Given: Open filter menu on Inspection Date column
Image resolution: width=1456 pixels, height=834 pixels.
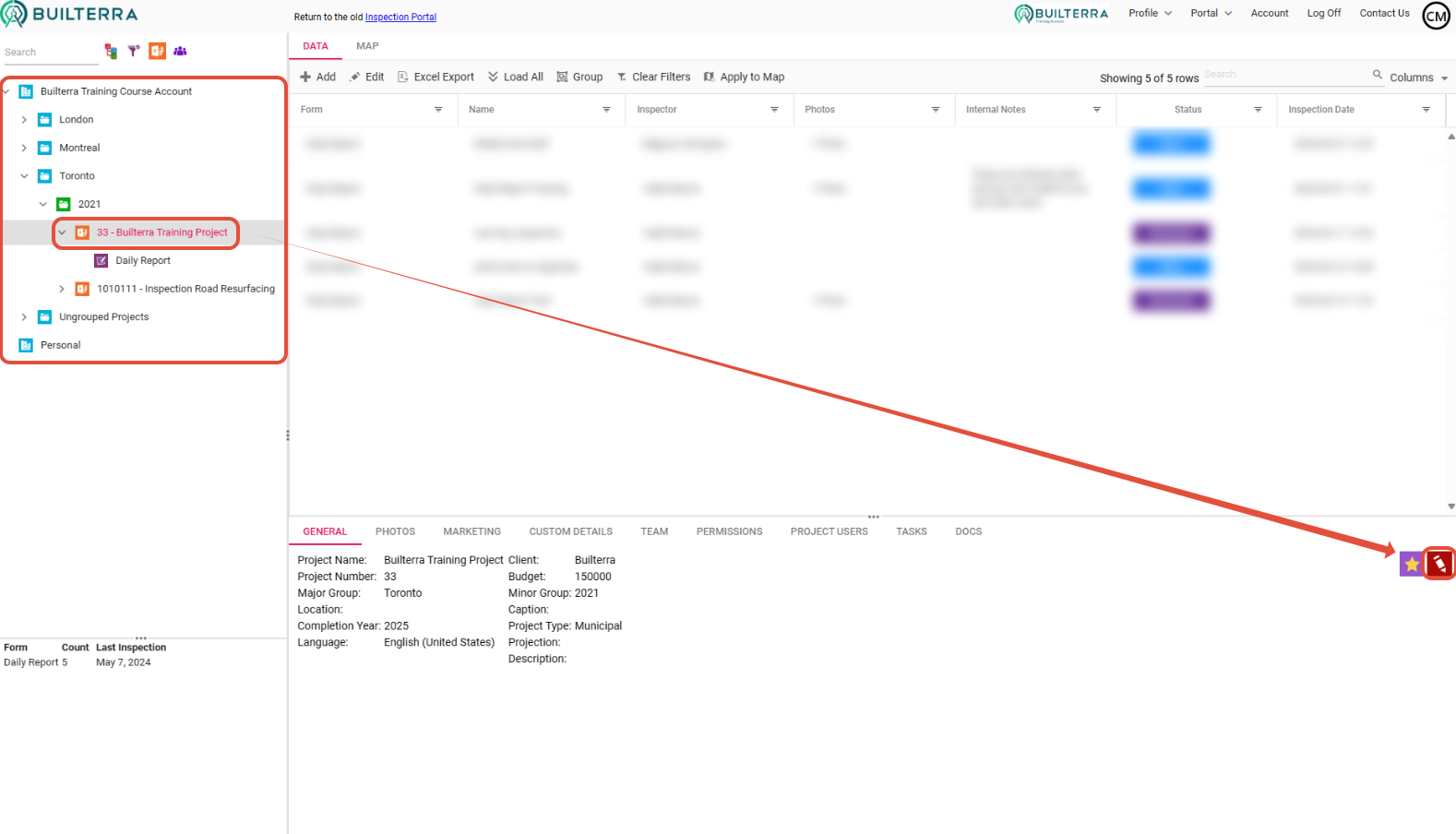Looking at the screenshot, I should click(x=1426, y=110).
